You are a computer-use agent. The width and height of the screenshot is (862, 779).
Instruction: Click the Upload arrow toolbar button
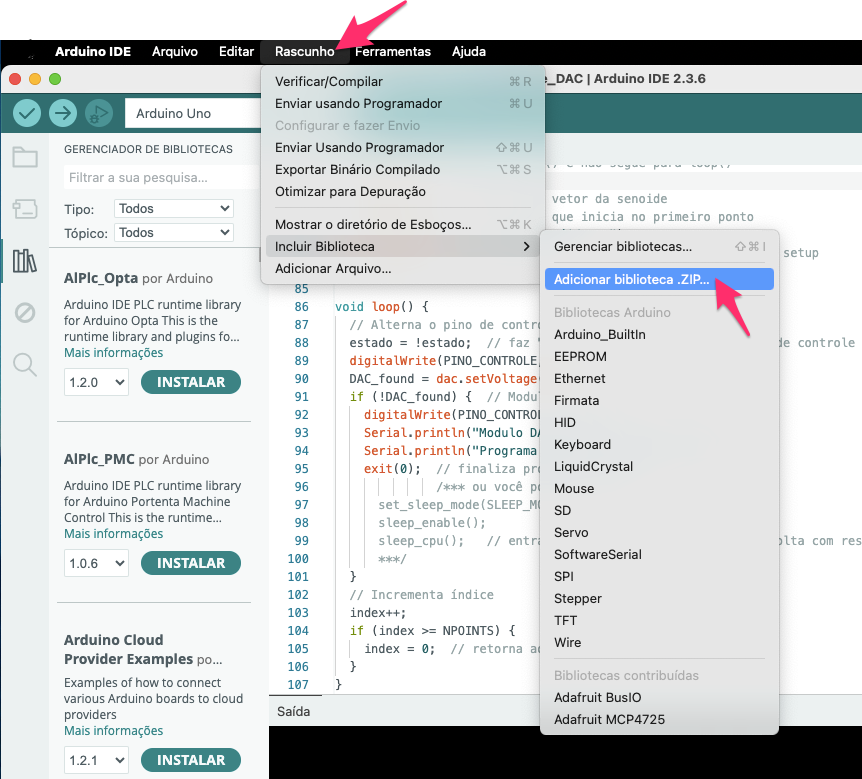click(x=63, y=113)
